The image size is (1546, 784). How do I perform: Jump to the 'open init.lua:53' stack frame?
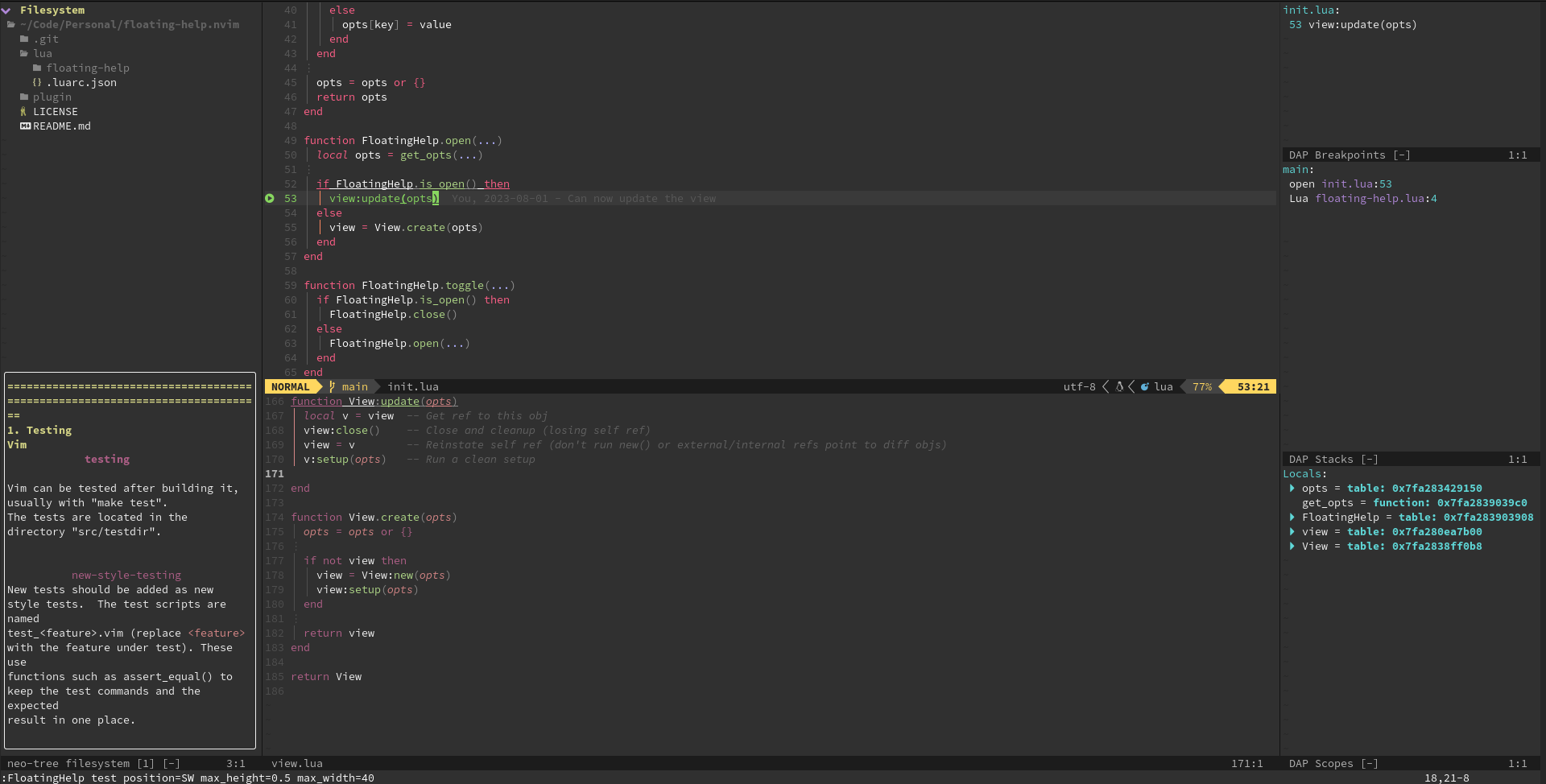[x=1340, y=184]
